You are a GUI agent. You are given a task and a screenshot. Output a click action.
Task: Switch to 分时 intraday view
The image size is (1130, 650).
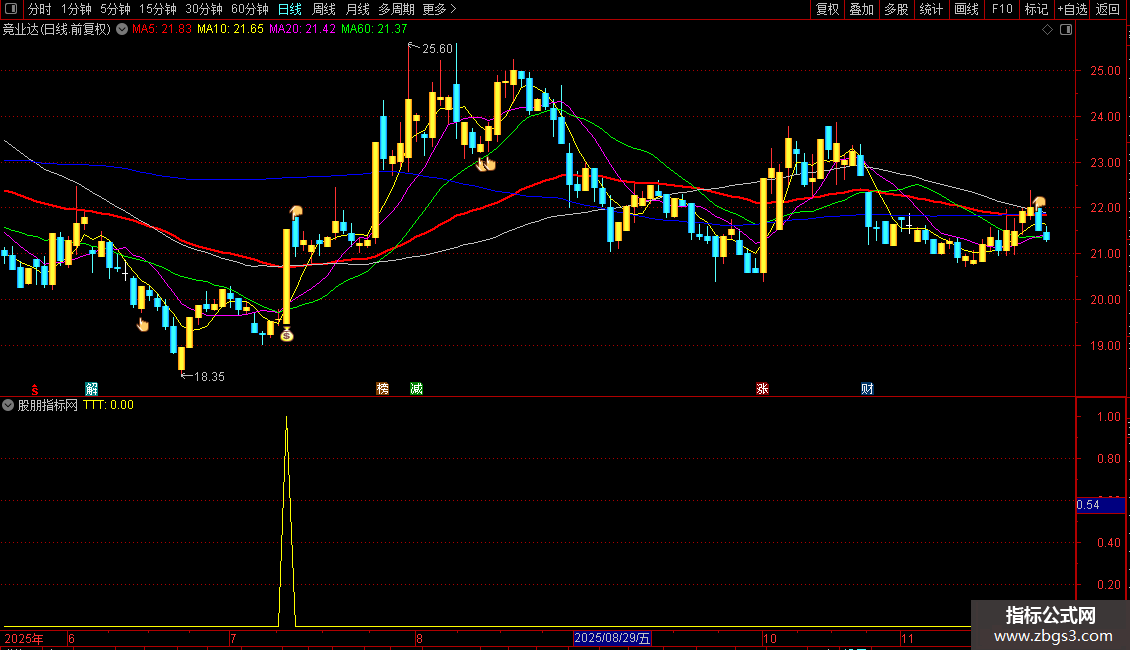[x=40, y=9]
